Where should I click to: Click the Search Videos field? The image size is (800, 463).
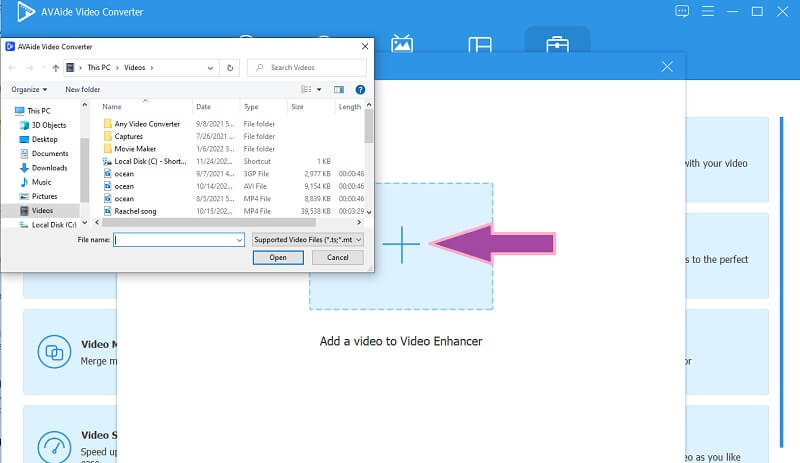click(307, 67)
